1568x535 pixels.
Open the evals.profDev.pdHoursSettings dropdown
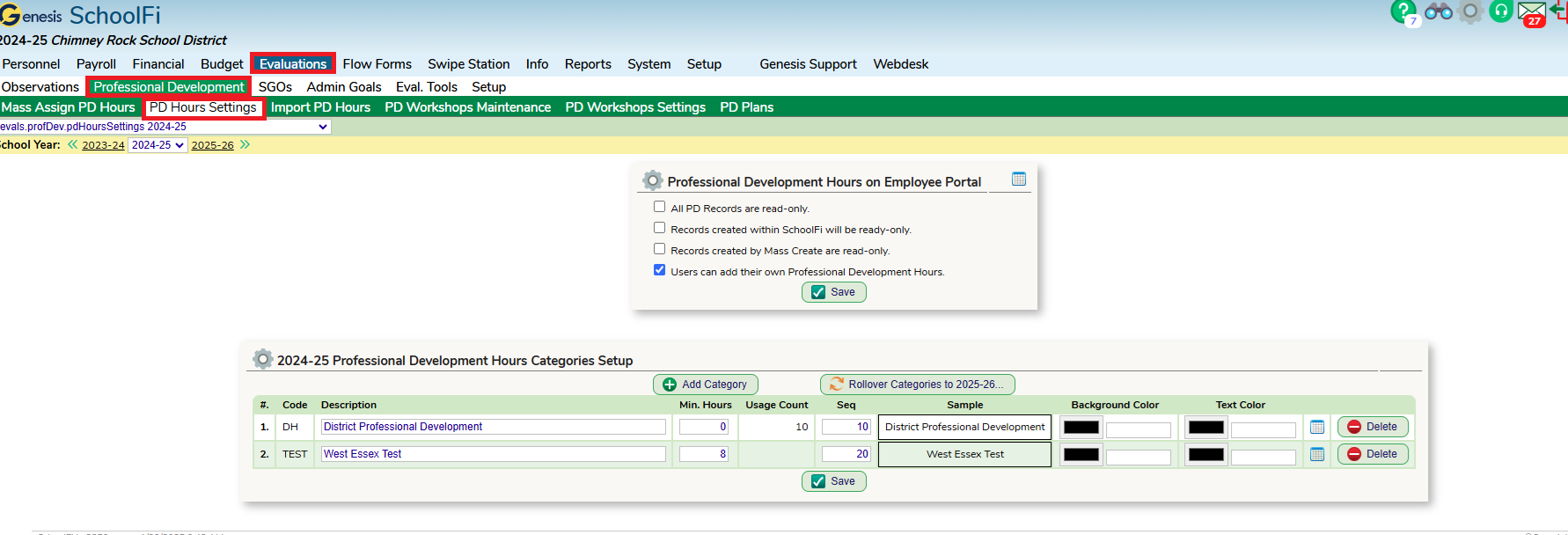point(165,127)
